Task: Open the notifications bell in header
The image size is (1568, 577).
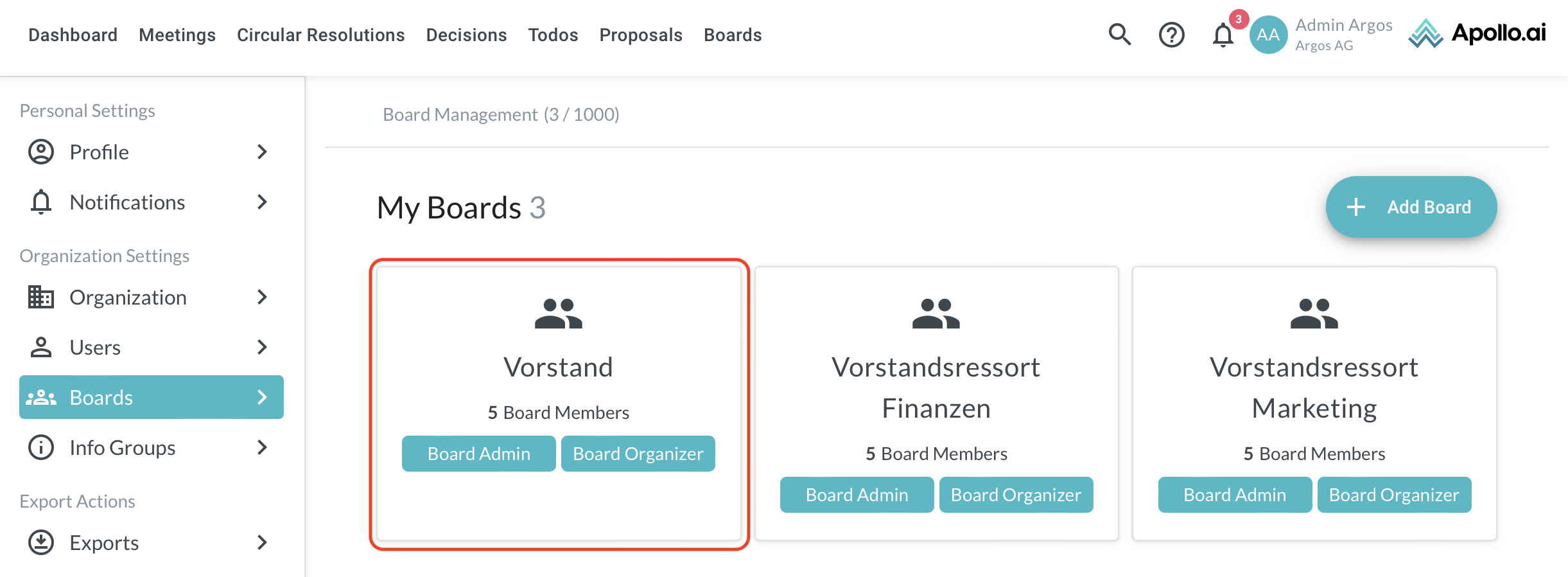Action: [1223, 35]
